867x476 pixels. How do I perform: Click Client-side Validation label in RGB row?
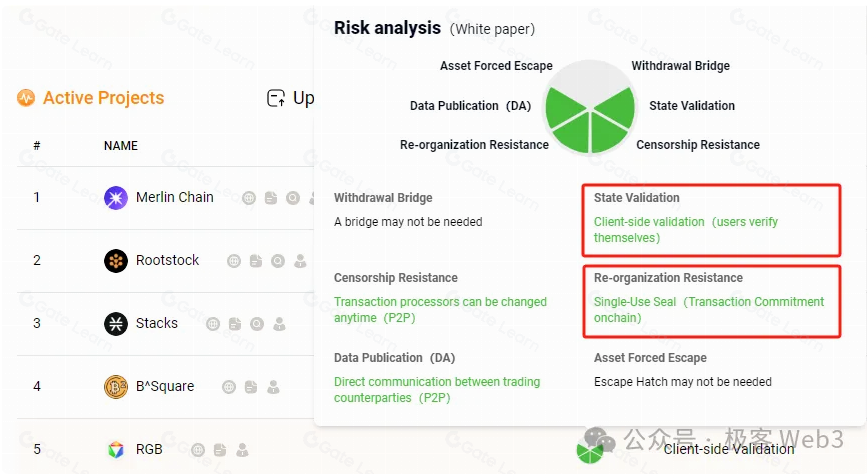[729, 449]
